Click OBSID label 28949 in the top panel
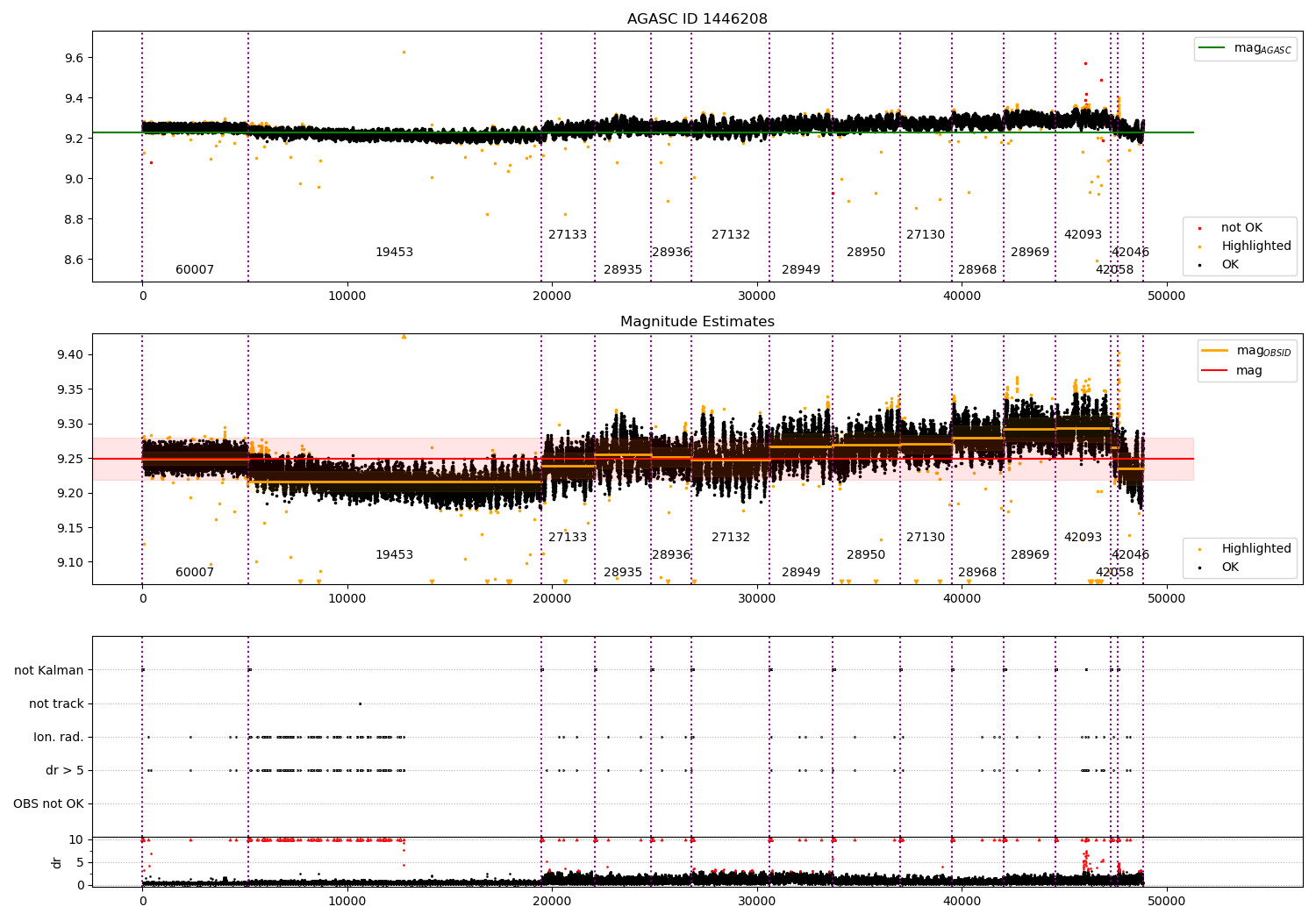Viewport: 1316px width, 921px height. (801, 270)
